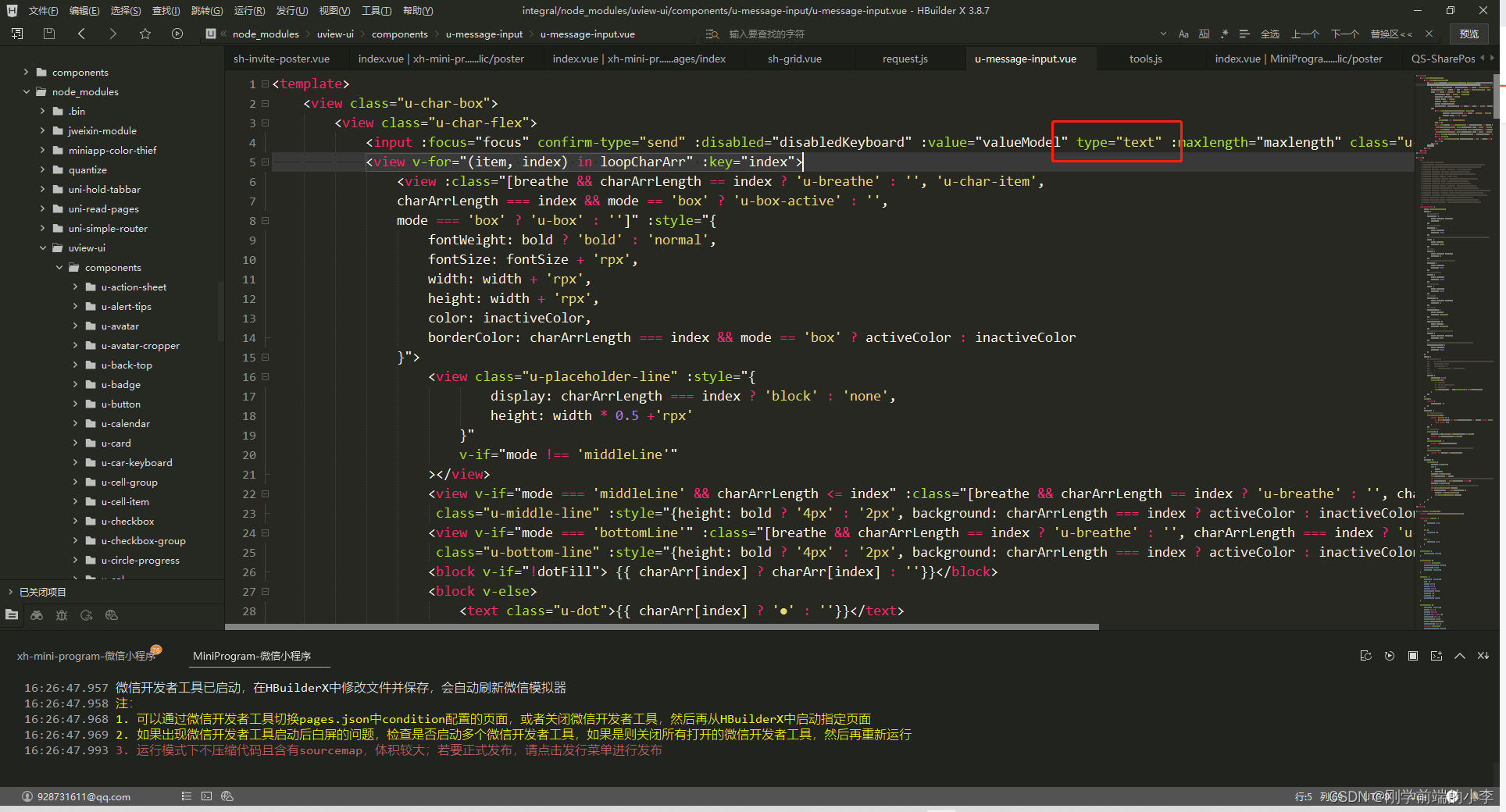Screen dimensions: 1506x812
Task: Go back with the left arrow icon
Action: [x=81, y=34]
